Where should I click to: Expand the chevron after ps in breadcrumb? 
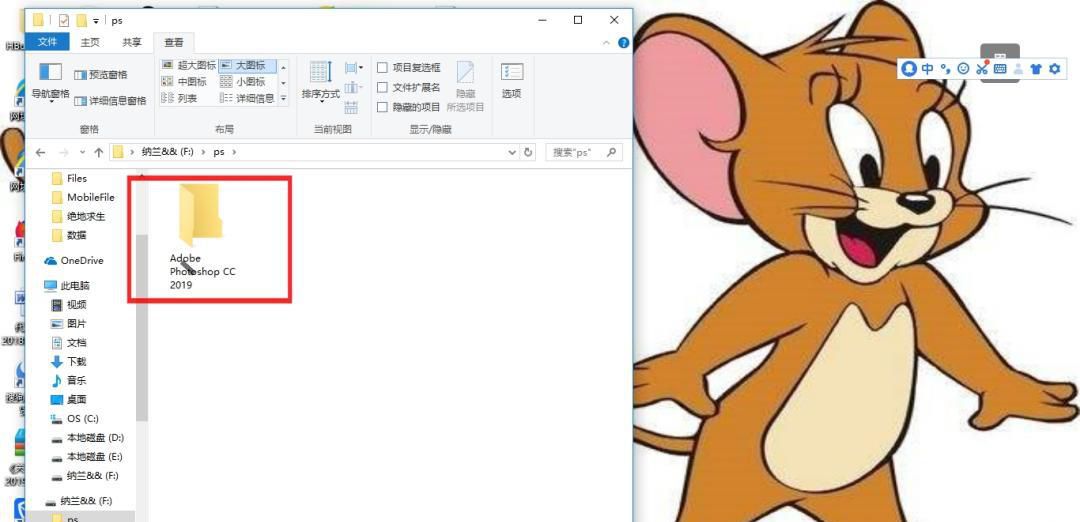[x=235, y=152]
